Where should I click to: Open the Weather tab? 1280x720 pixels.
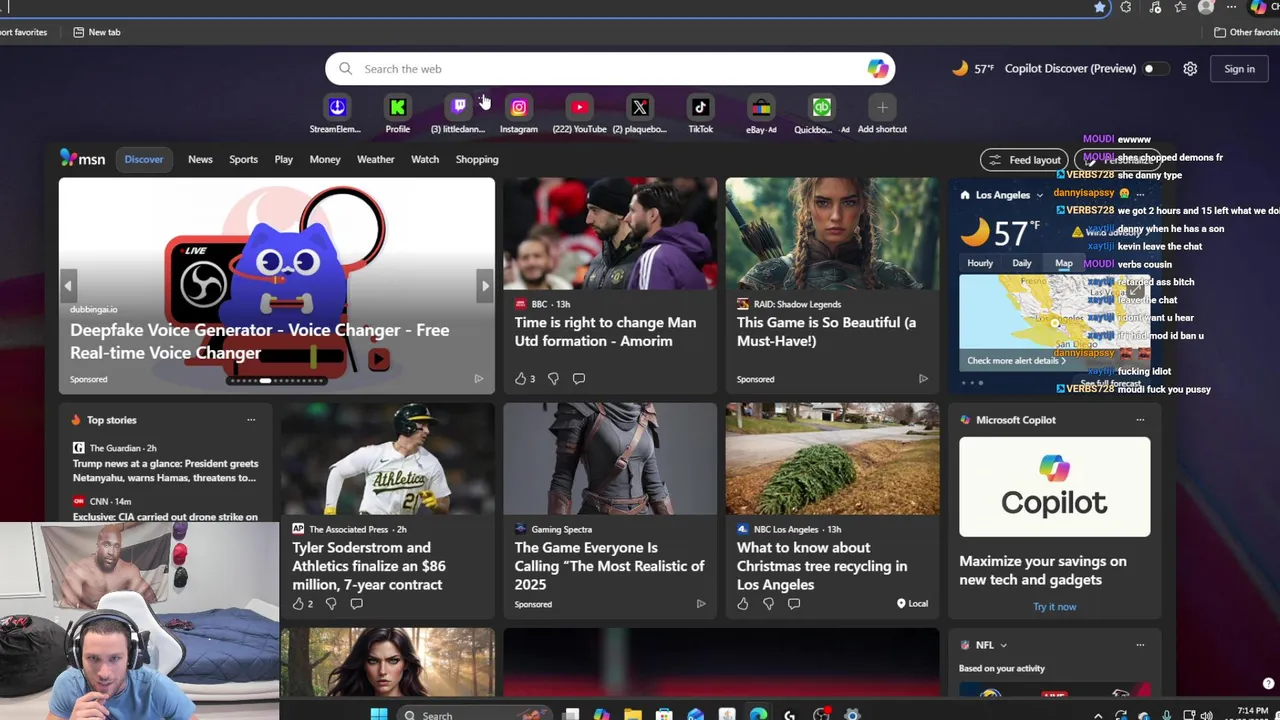point(376,159)
